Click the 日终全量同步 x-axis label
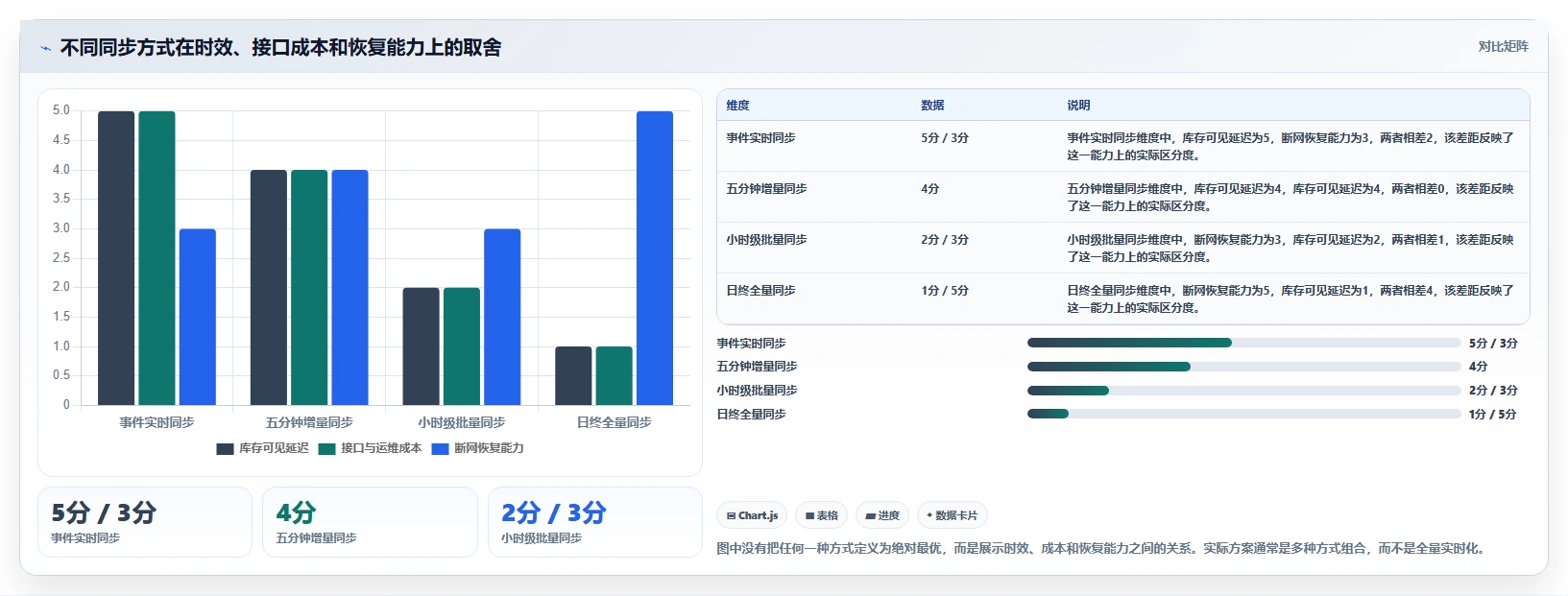The image size is (1568, 596). (x=614, y=422)
